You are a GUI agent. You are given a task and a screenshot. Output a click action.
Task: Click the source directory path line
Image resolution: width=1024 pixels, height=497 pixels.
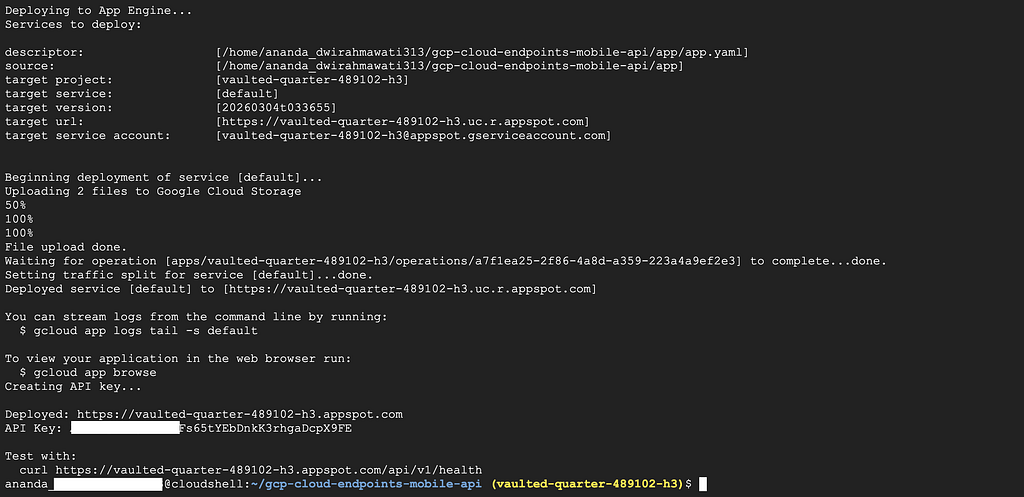point(450,67)
